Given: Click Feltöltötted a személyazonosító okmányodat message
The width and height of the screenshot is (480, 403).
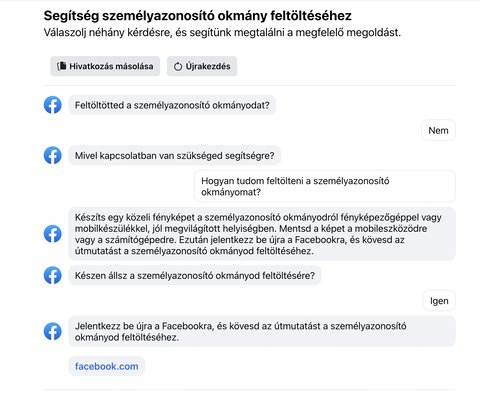Looking at the screenshot, I should pos(172,105).
